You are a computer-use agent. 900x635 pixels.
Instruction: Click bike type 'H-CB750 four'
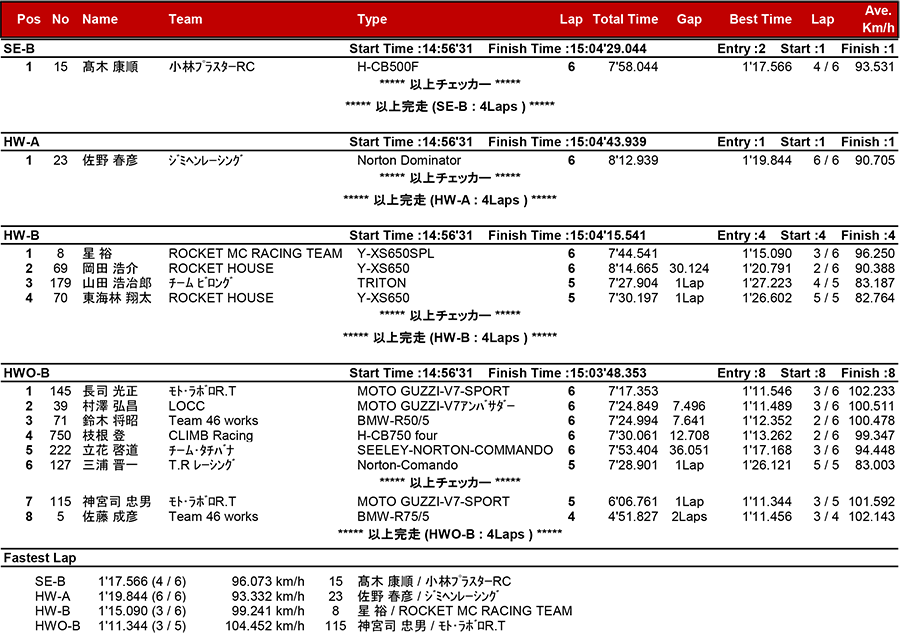pyautogui.click(x=397, y=436)
